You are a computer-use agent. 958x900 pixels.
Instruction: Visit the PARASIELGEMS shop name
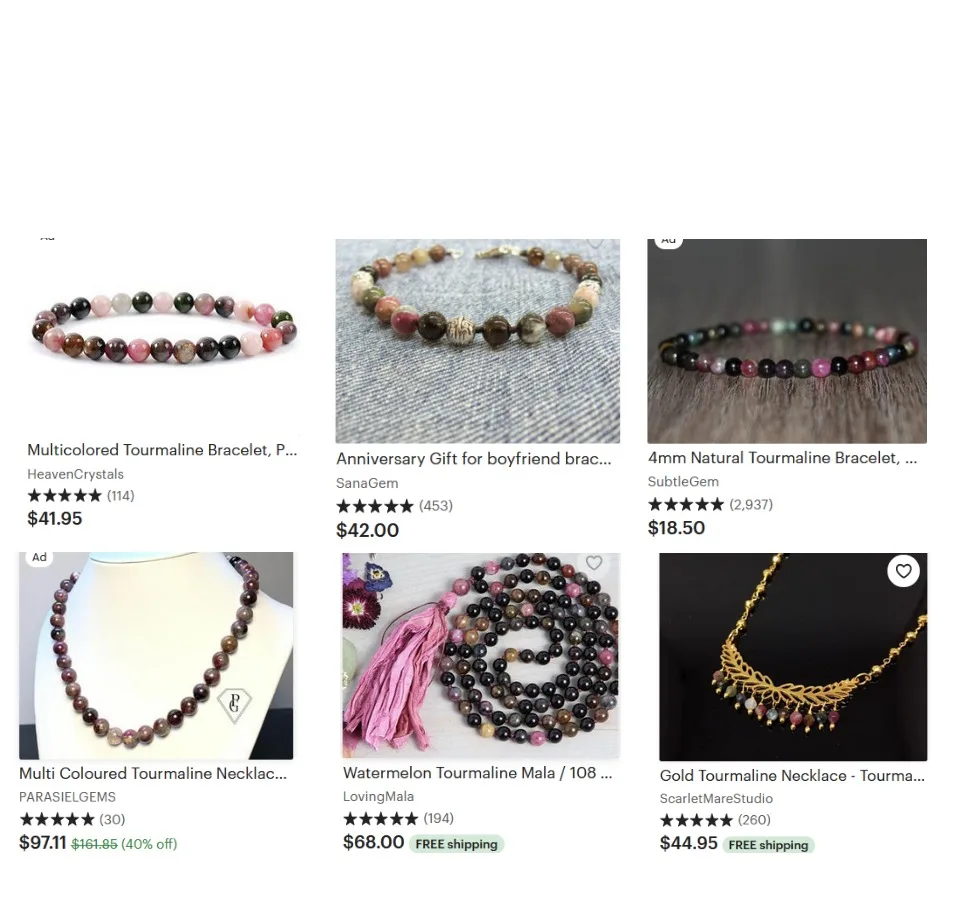click(x=67, y=797)
